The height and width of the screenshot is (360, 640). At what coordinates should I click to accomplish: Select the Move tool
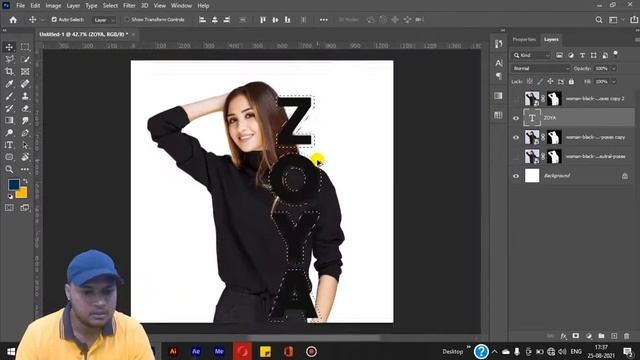click(x=9, y=47)
